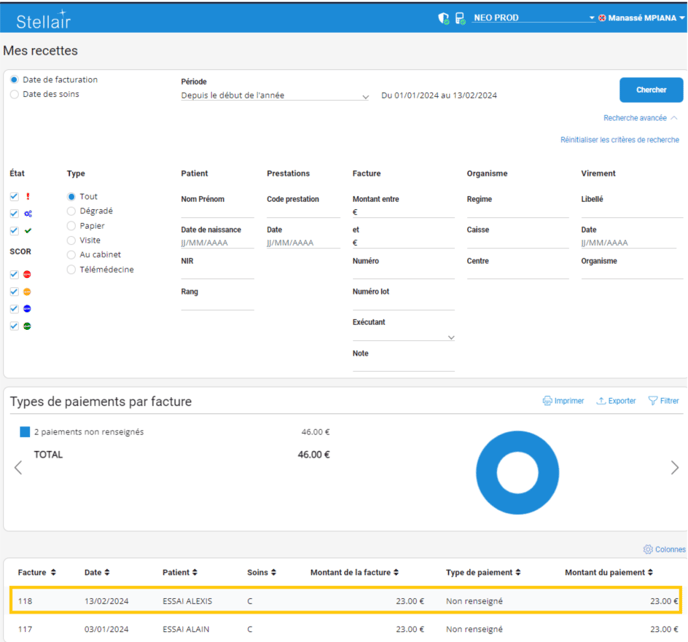
Task: Click the Imprimer printer icon
Action: 547,401
